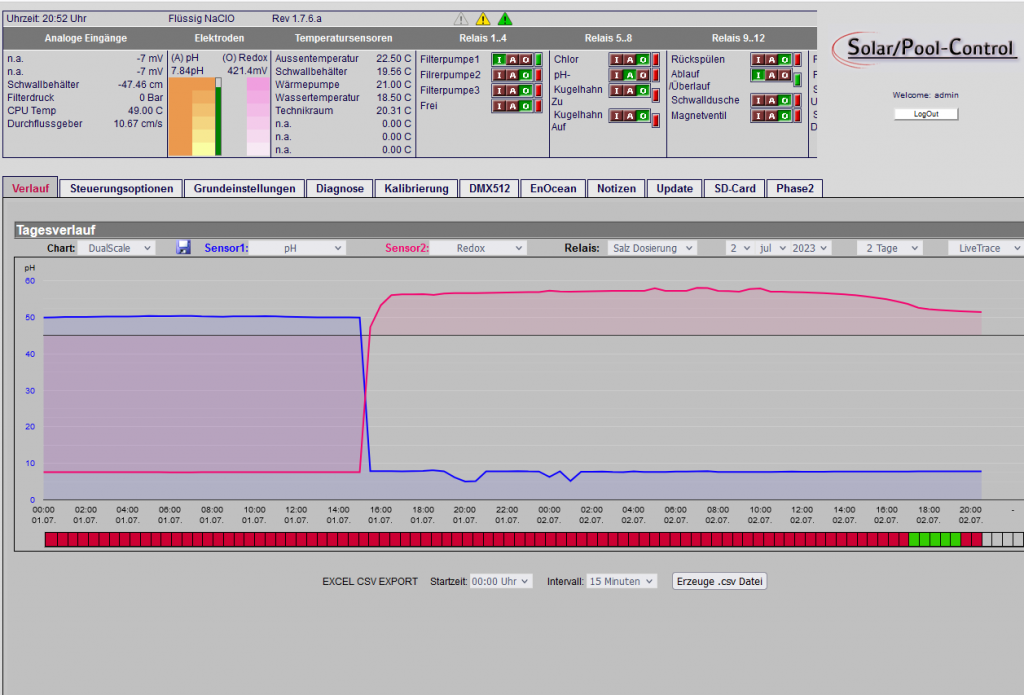Set Ablauf/Überlauf relay to O (off)
The width and height of the screenshot is (1024, 695).
(x=784, y=75)
